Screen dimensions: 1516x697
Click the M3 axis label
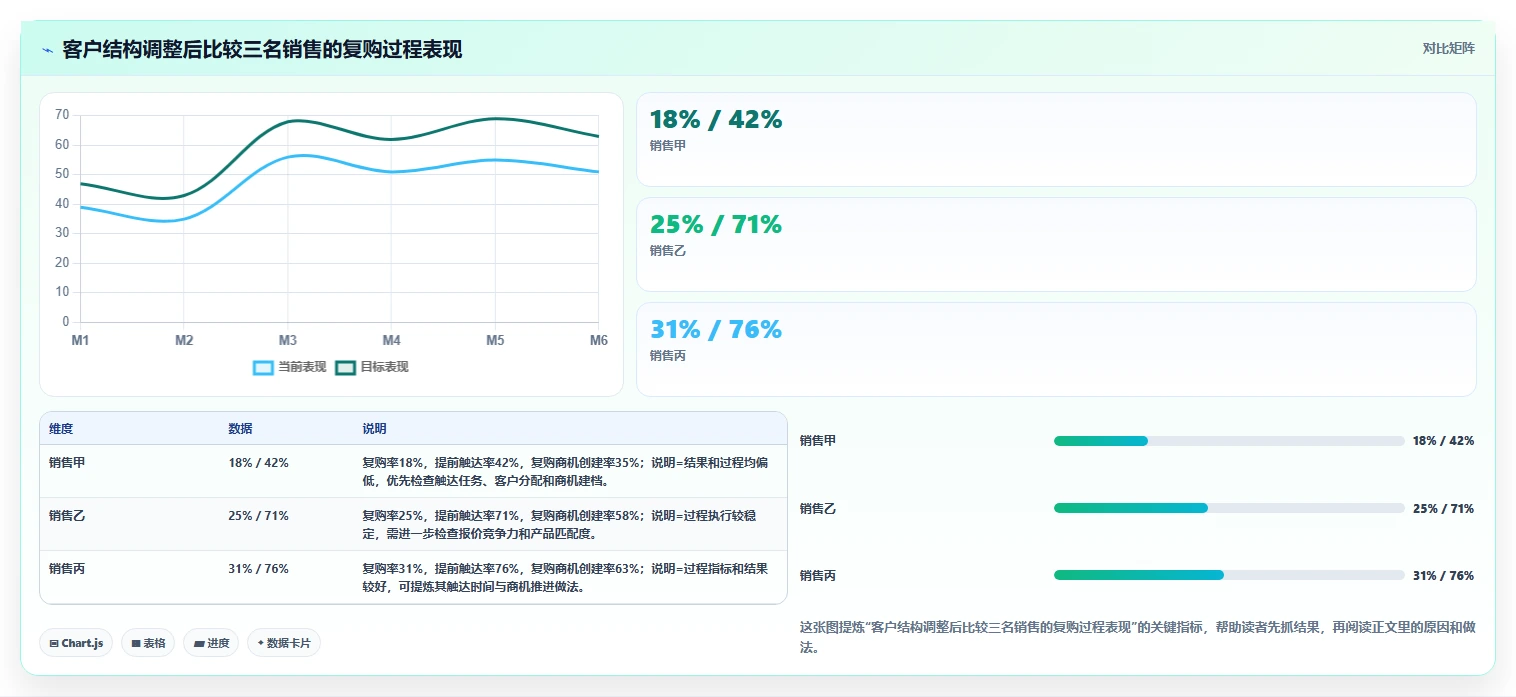point(288,340)
